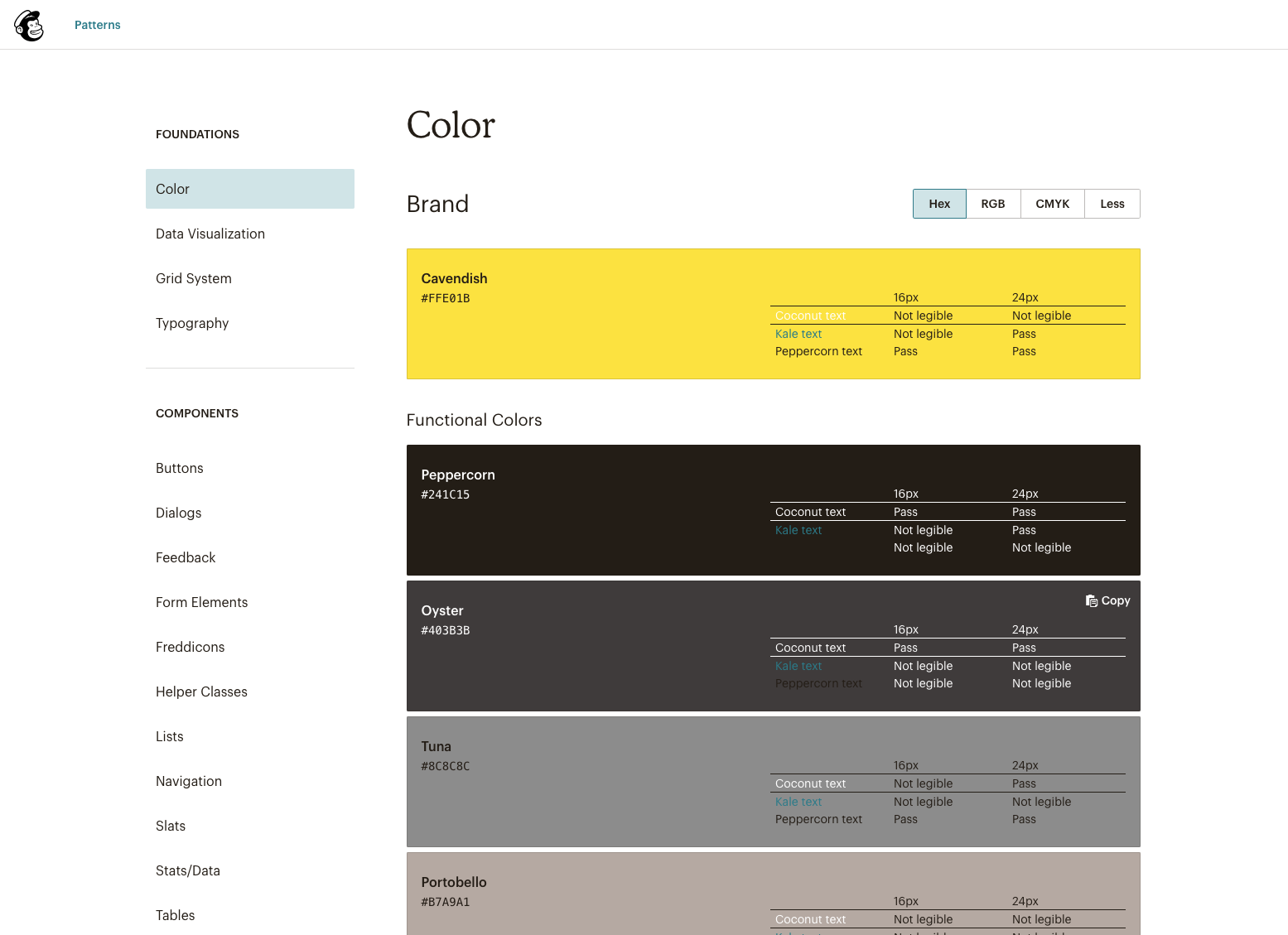The image size is (1288, 935).
Task: Open the Typography foundations page
Action: coord(192,323)
